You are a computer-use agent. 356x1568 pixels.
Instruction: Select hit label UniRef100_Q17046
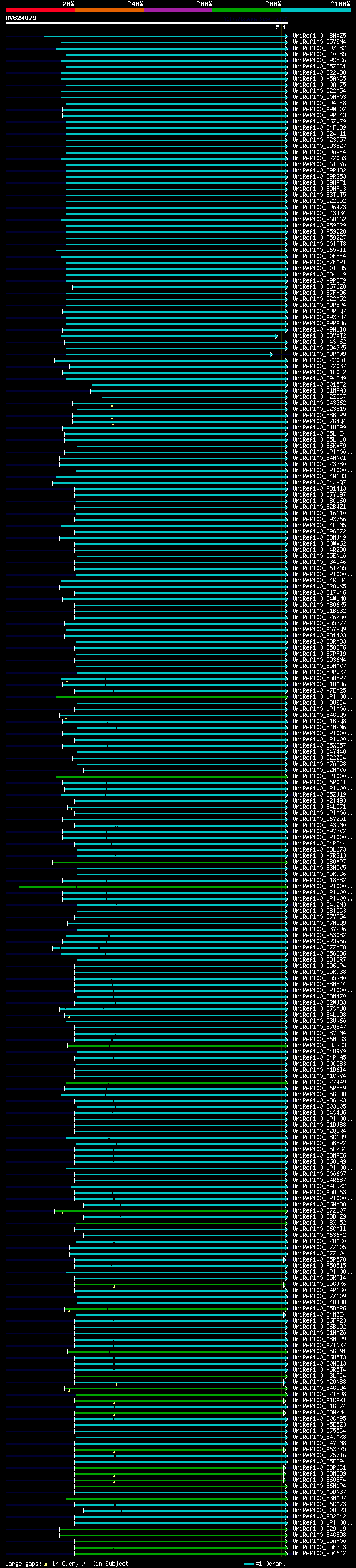(x=319, y=592)
